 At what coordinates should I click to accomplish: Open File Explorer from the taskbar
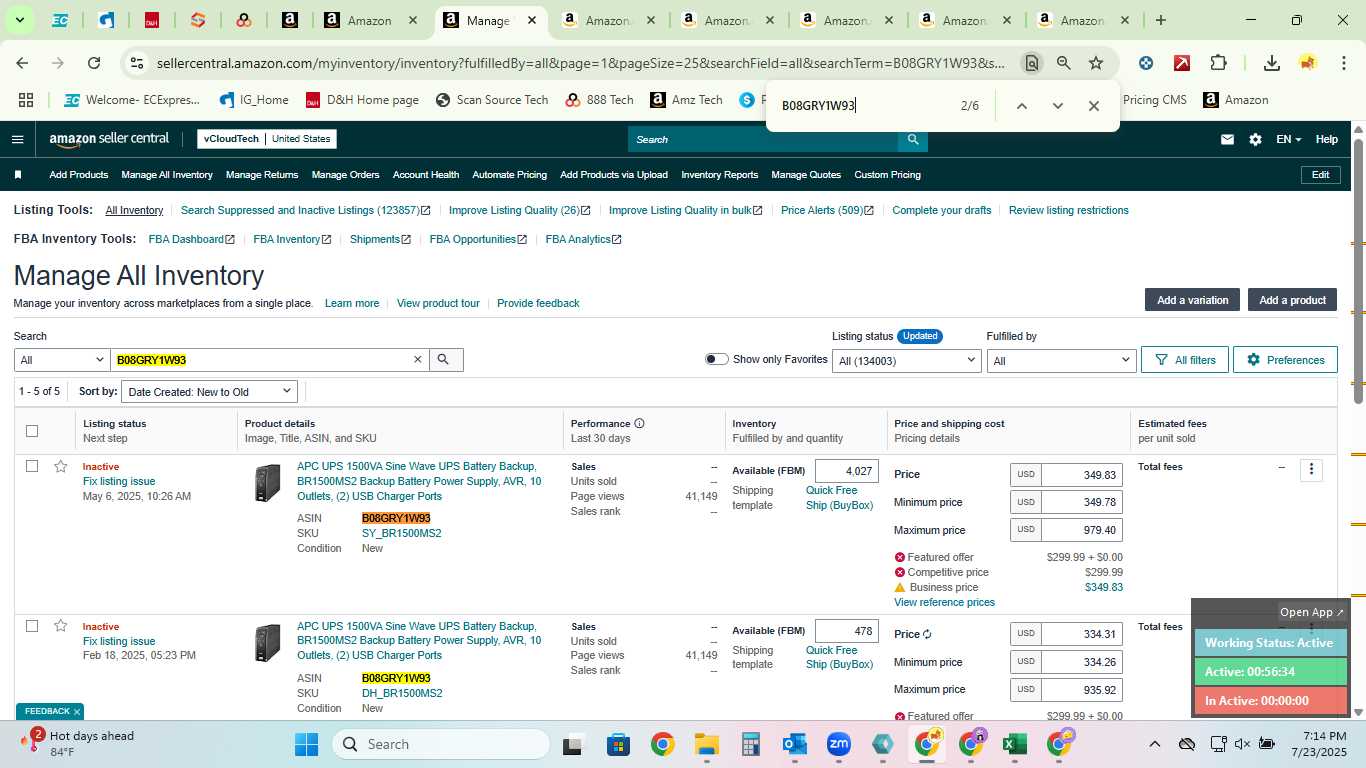[707, 744]
